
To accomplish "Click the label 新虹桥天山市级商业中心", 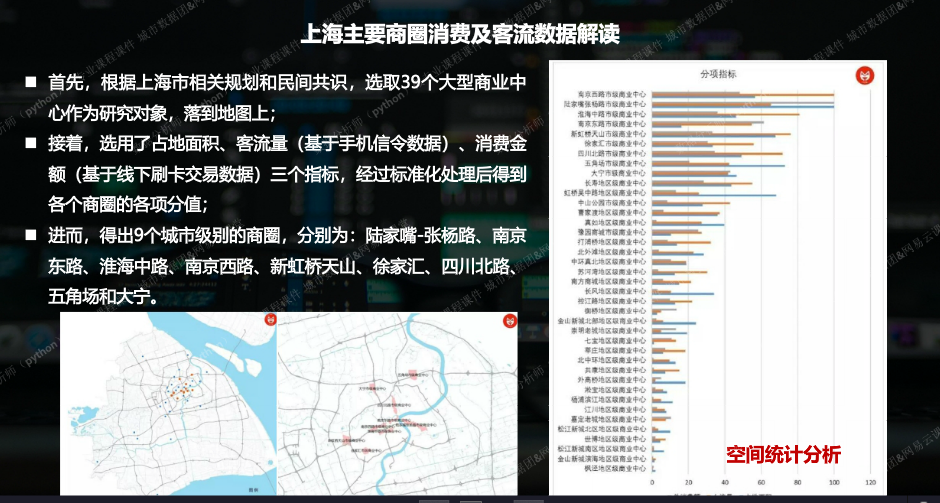I will (608, 134).
